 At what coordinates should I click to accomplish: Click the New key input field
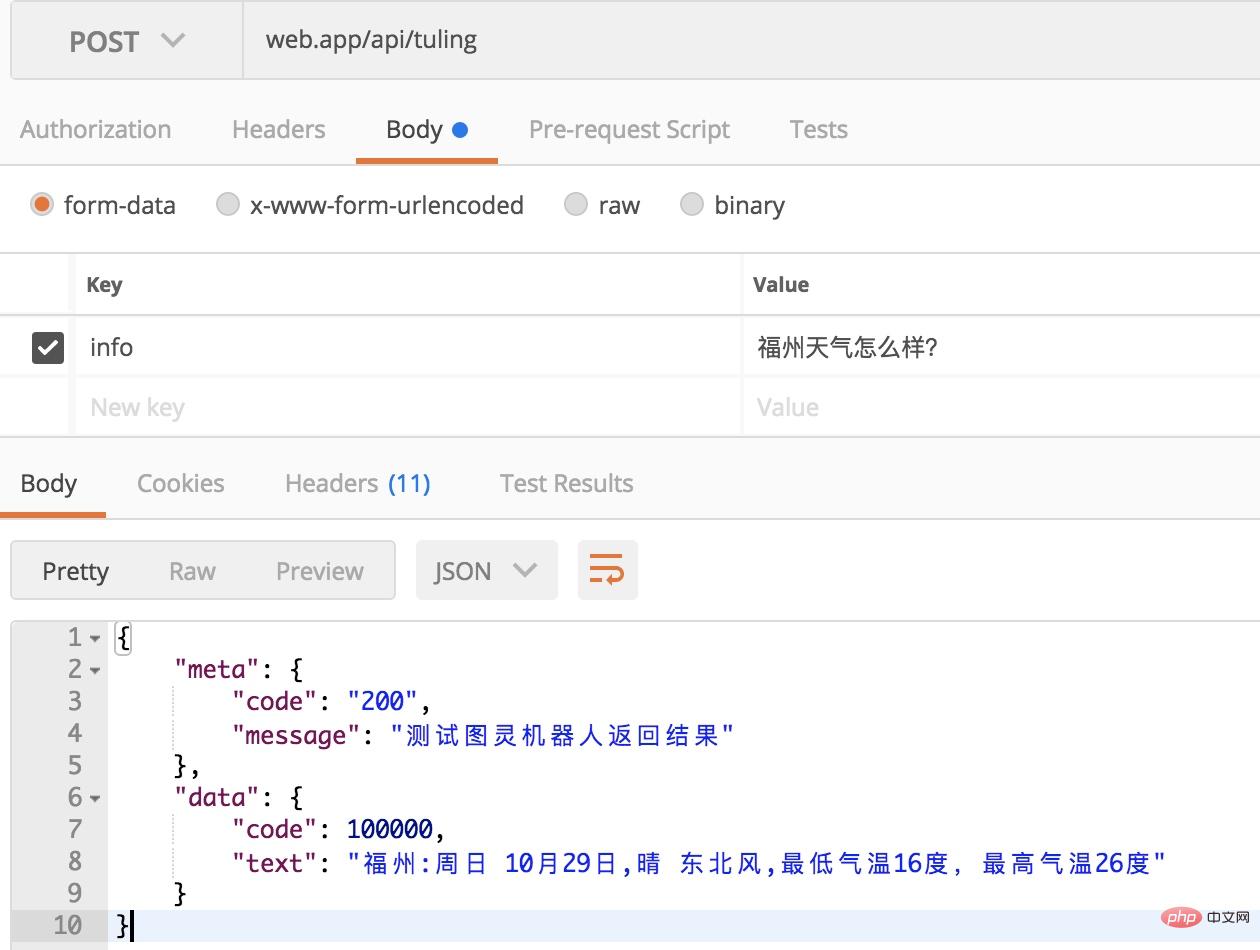[x=408, y=407]
